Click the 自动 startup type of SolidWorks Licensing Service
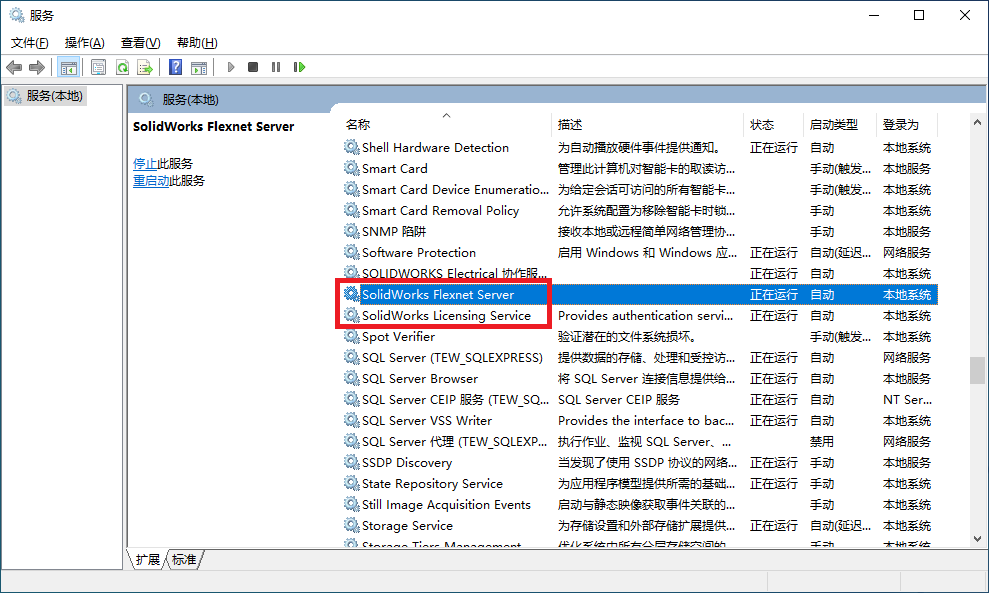 (822, 315)
